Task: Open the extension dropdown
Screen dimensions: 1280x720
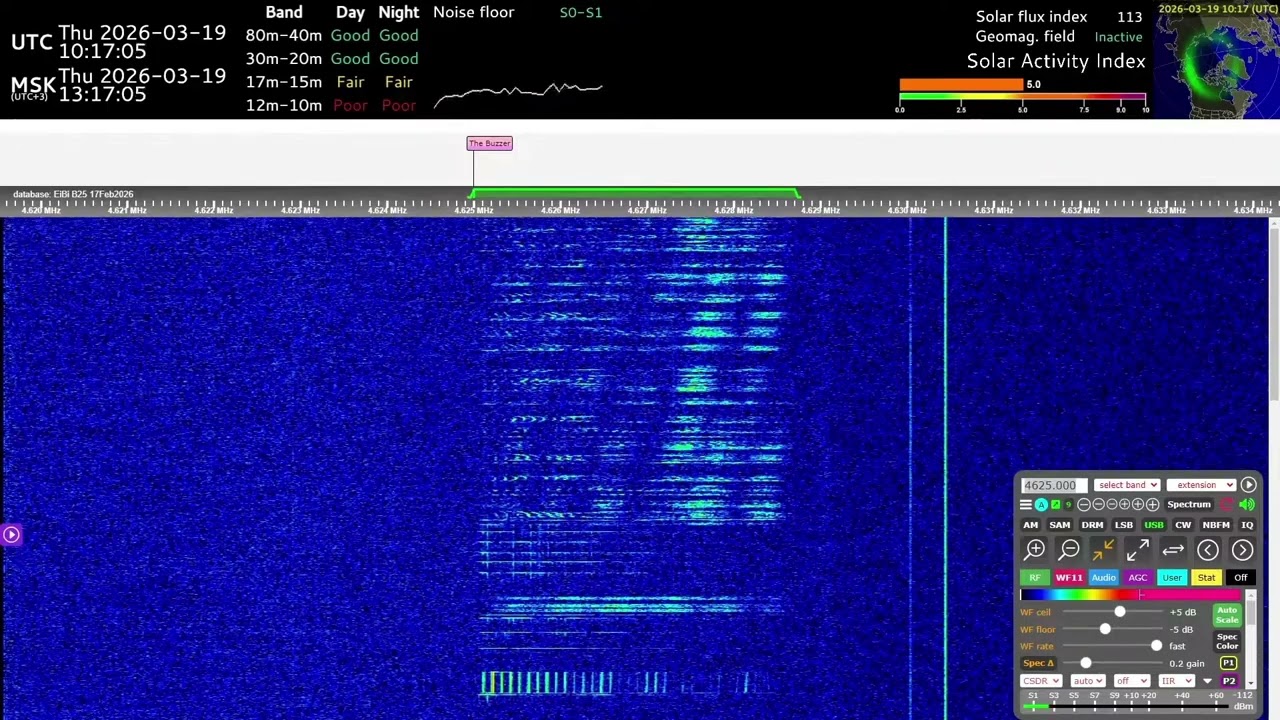Action: (1201, 485)
